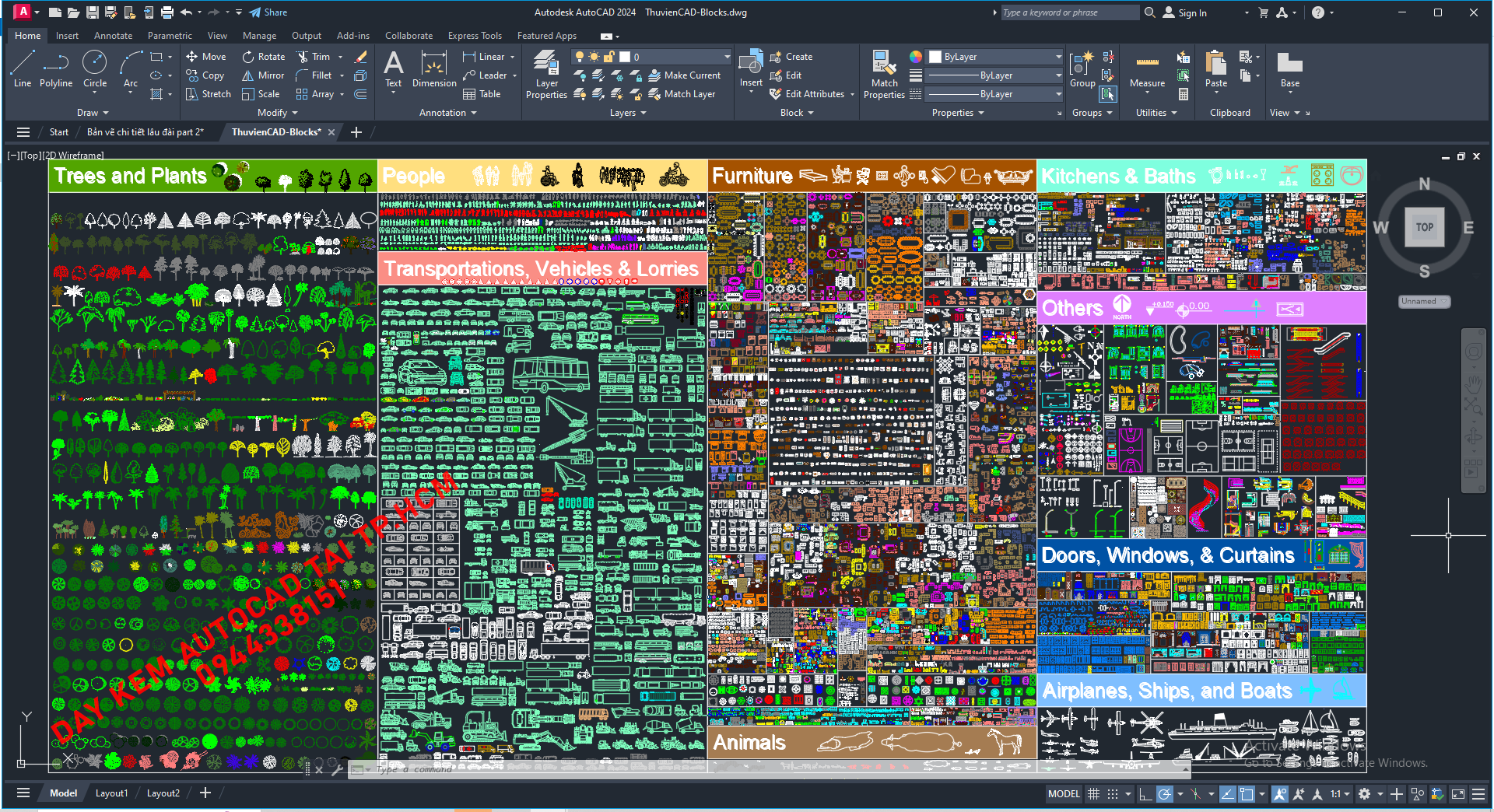Viewport: 1494px width, 812px height.
Task: Select the Trim tool
Action: [313, 57]
